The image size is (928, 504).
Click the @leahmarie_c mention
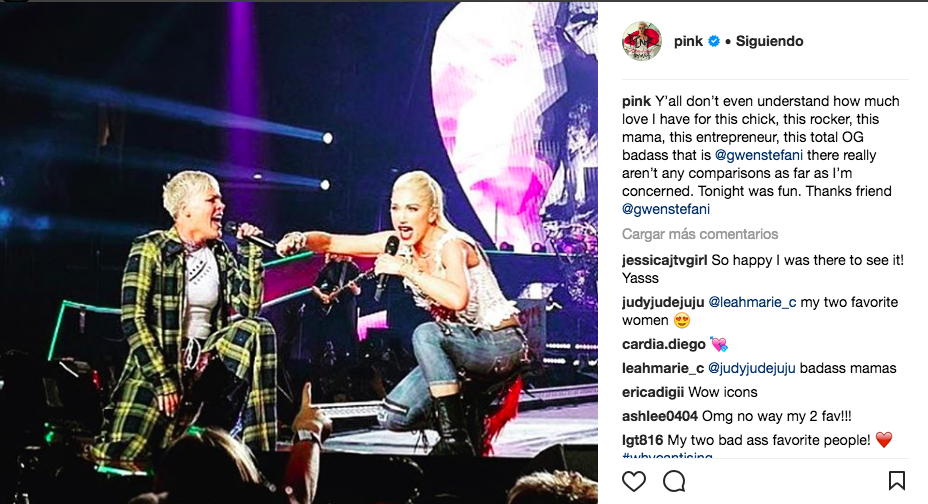point(752,302)
